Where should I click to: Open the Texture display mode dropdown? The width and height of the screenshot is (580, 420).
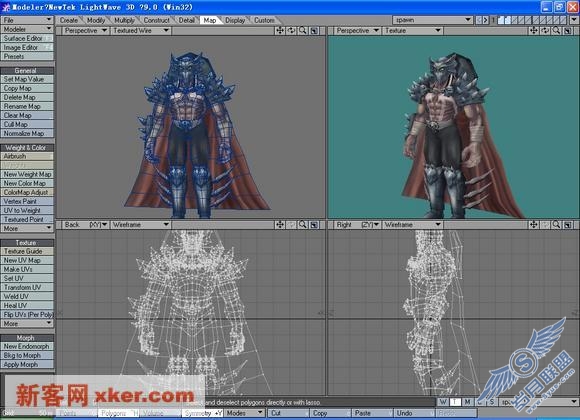tap(412, 31)
